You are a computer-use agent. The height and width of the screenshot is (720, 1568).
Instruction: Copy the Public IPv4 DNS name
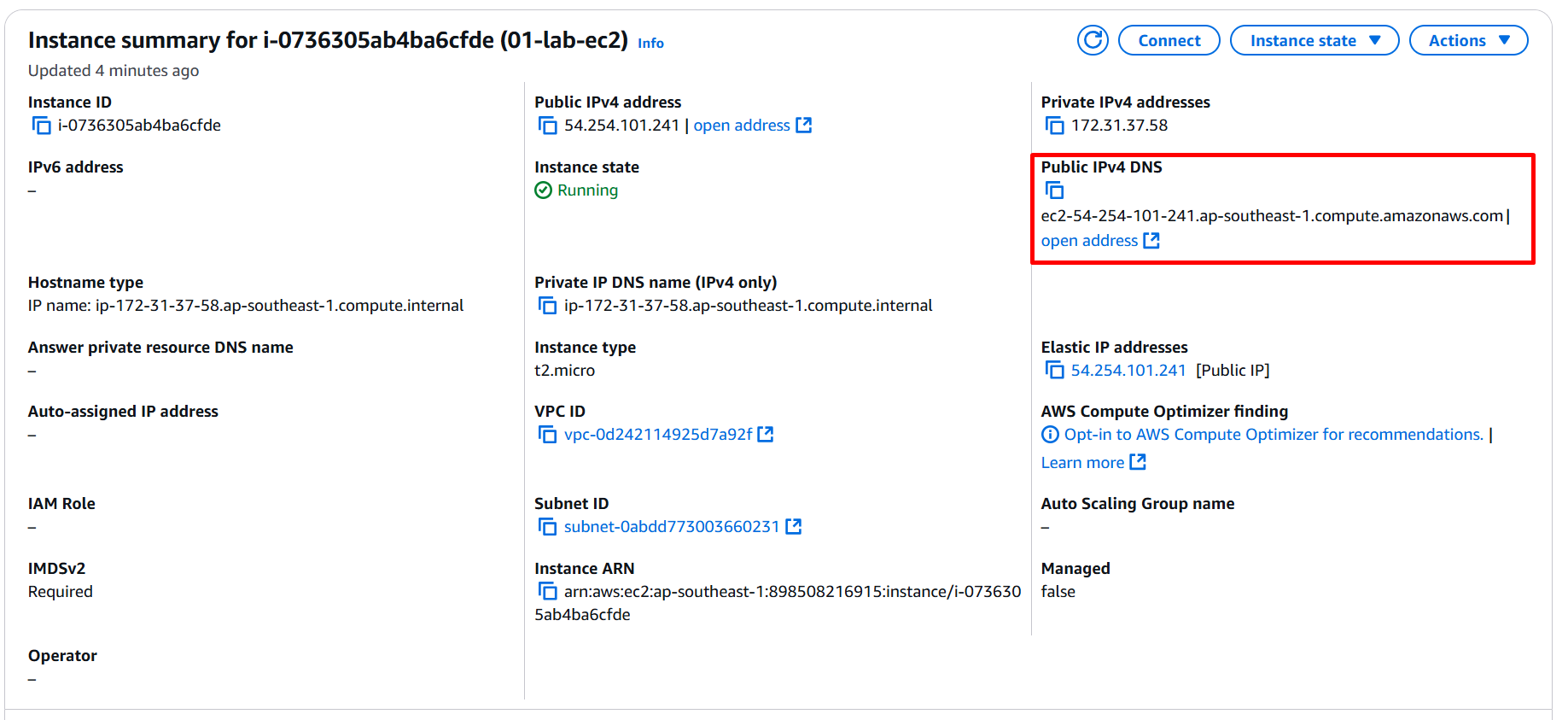point(1055,190)
